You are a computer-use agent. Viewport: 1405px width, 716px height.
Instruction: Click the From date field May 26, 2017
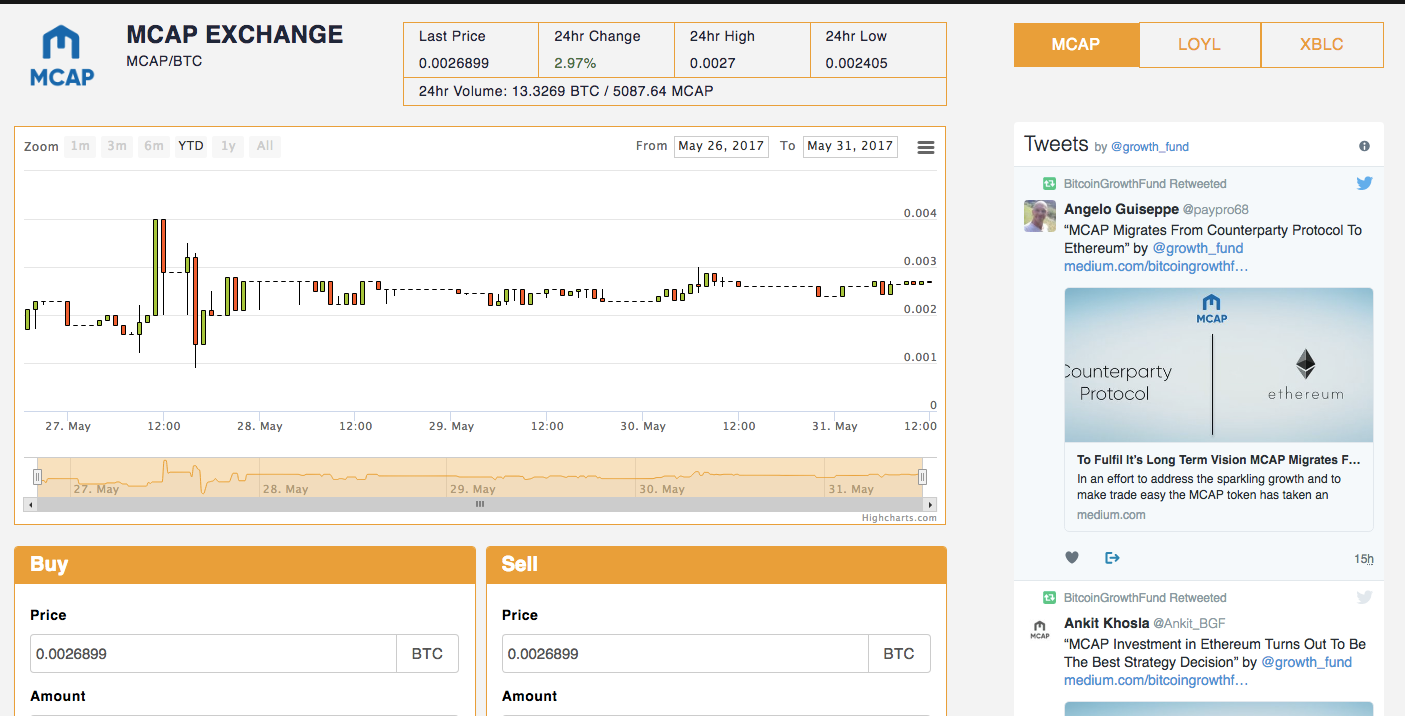tap(721, 146)
